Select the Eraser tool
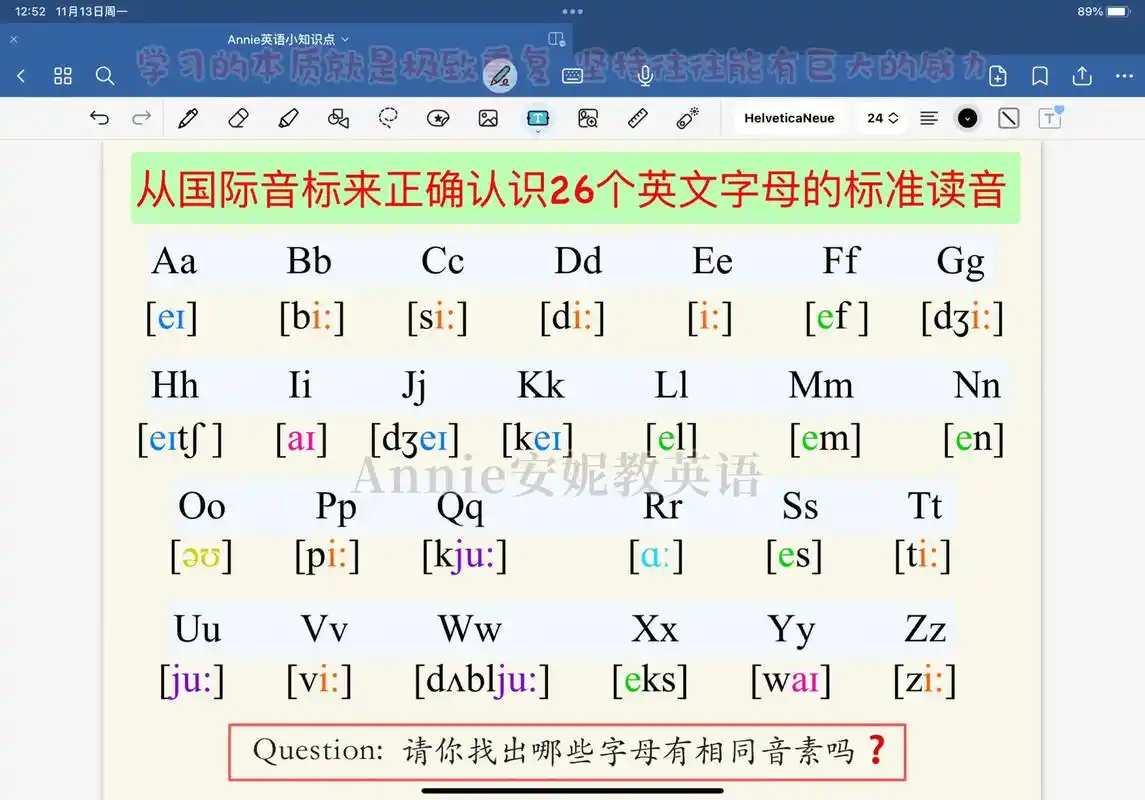This screenshot has height=800, width=1145. tap(238, 118)
